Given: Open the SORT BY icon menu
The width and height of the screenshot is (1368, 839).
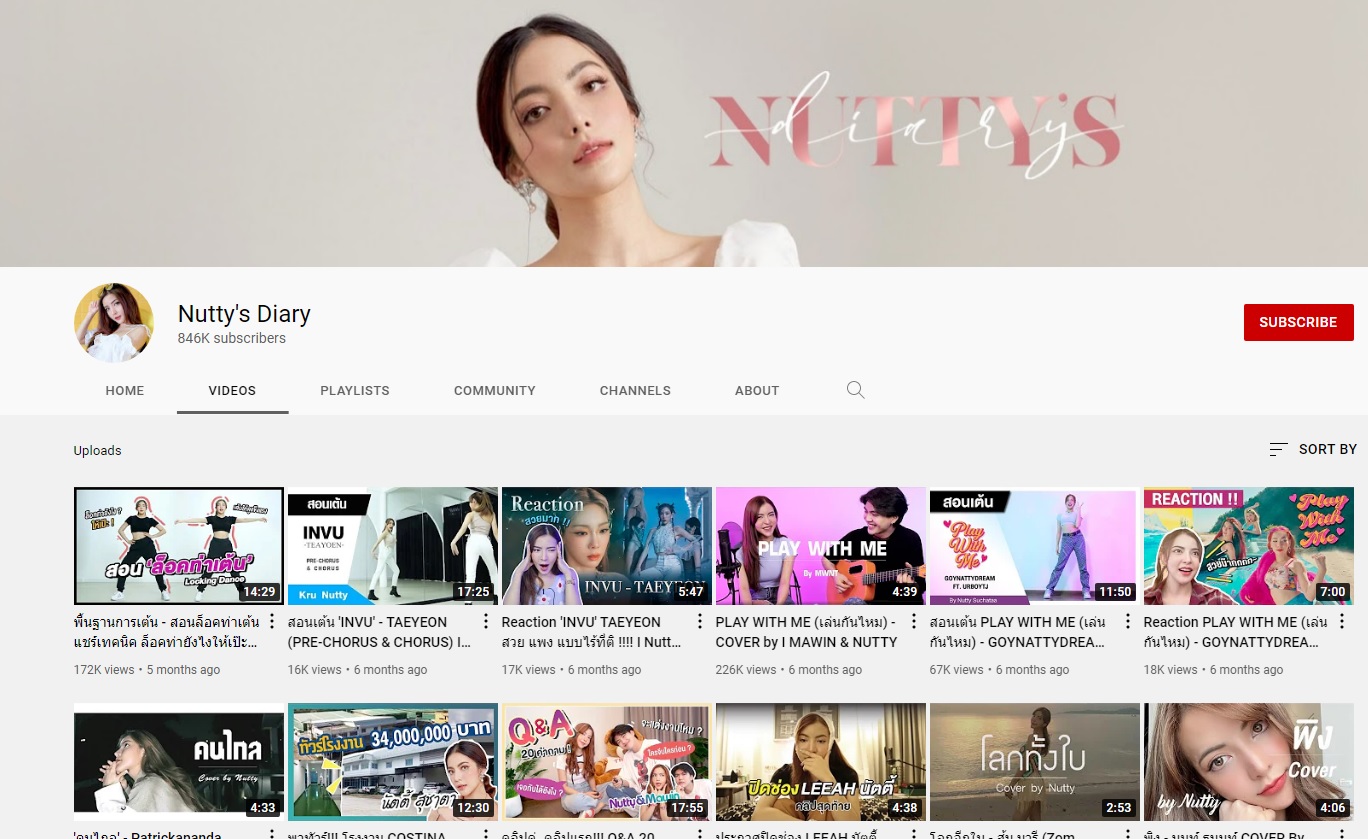Looking at the screenshot, I should tap(1278, 450).
